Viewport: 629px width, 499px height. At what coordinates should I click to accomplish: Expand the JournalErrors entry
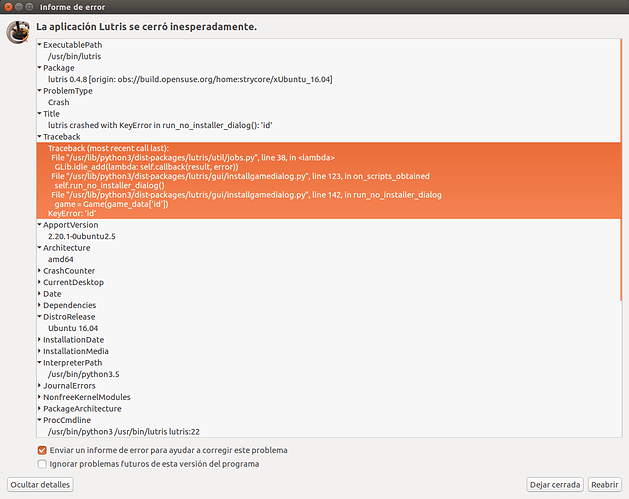pyautogui.click(x=39, y=385)
